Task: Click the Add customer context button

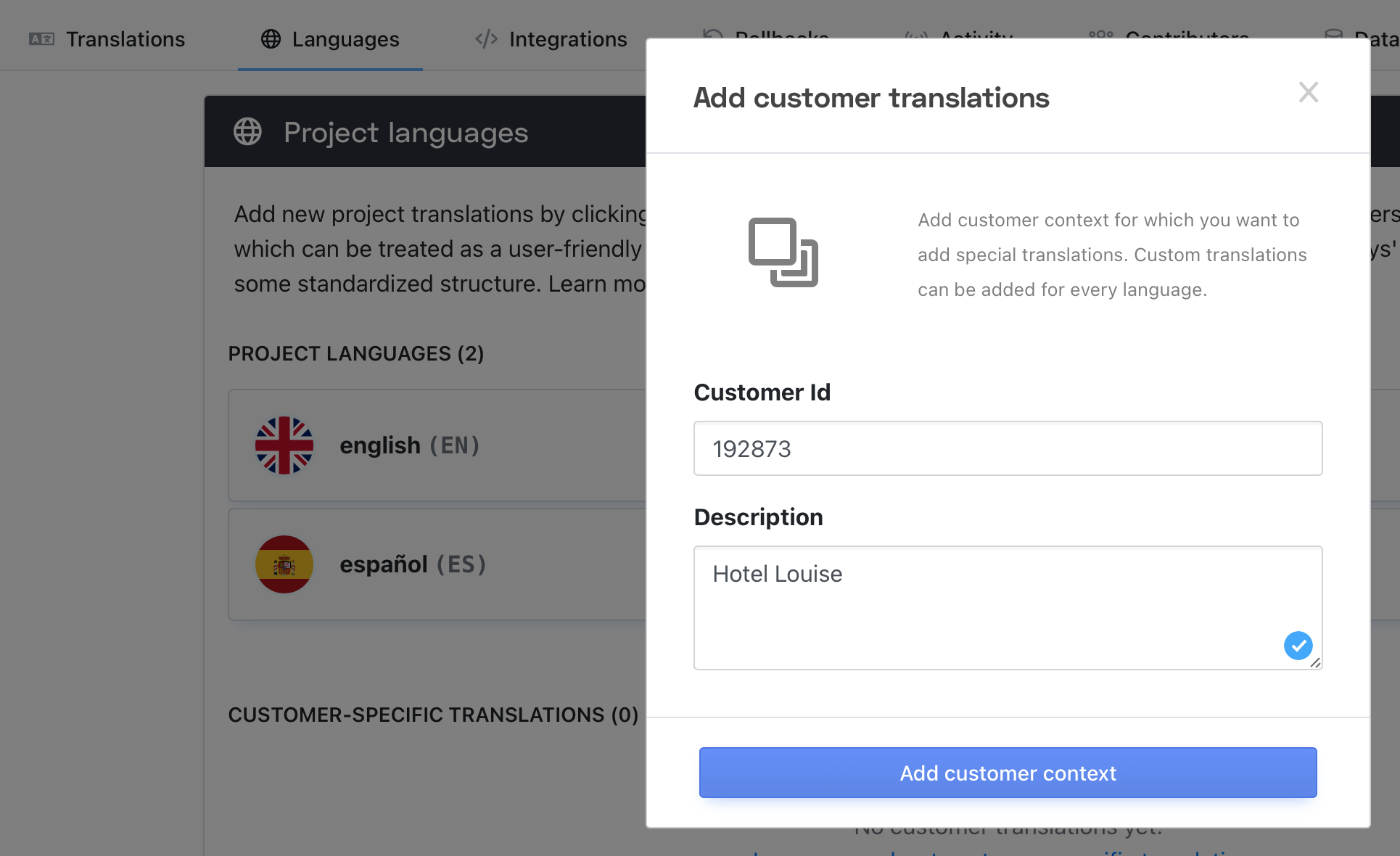Action: (1008, 773)
